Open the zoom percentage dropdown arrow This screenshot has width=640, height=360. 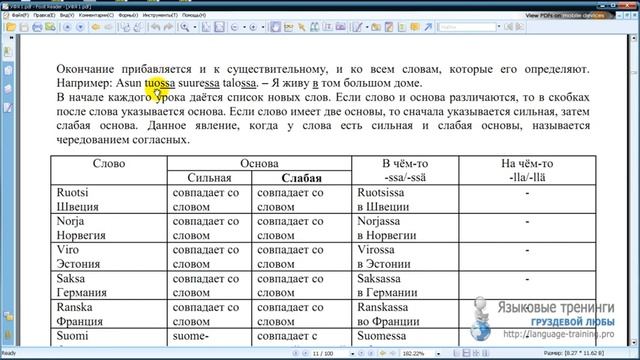point(438,353)
